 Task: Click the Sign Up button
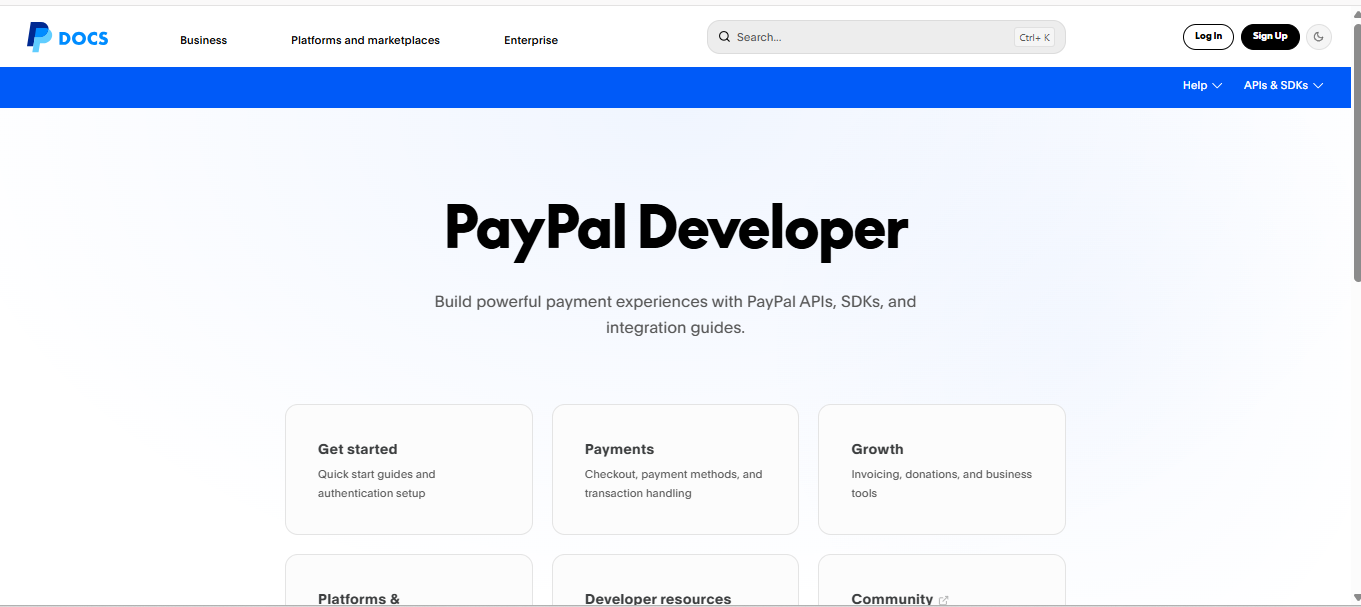coord(1270,37)
